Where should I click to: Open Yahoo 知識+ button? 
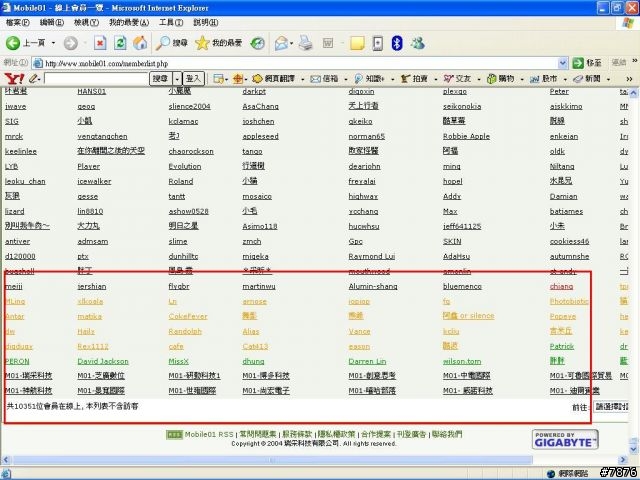click(x=369, y=78)
